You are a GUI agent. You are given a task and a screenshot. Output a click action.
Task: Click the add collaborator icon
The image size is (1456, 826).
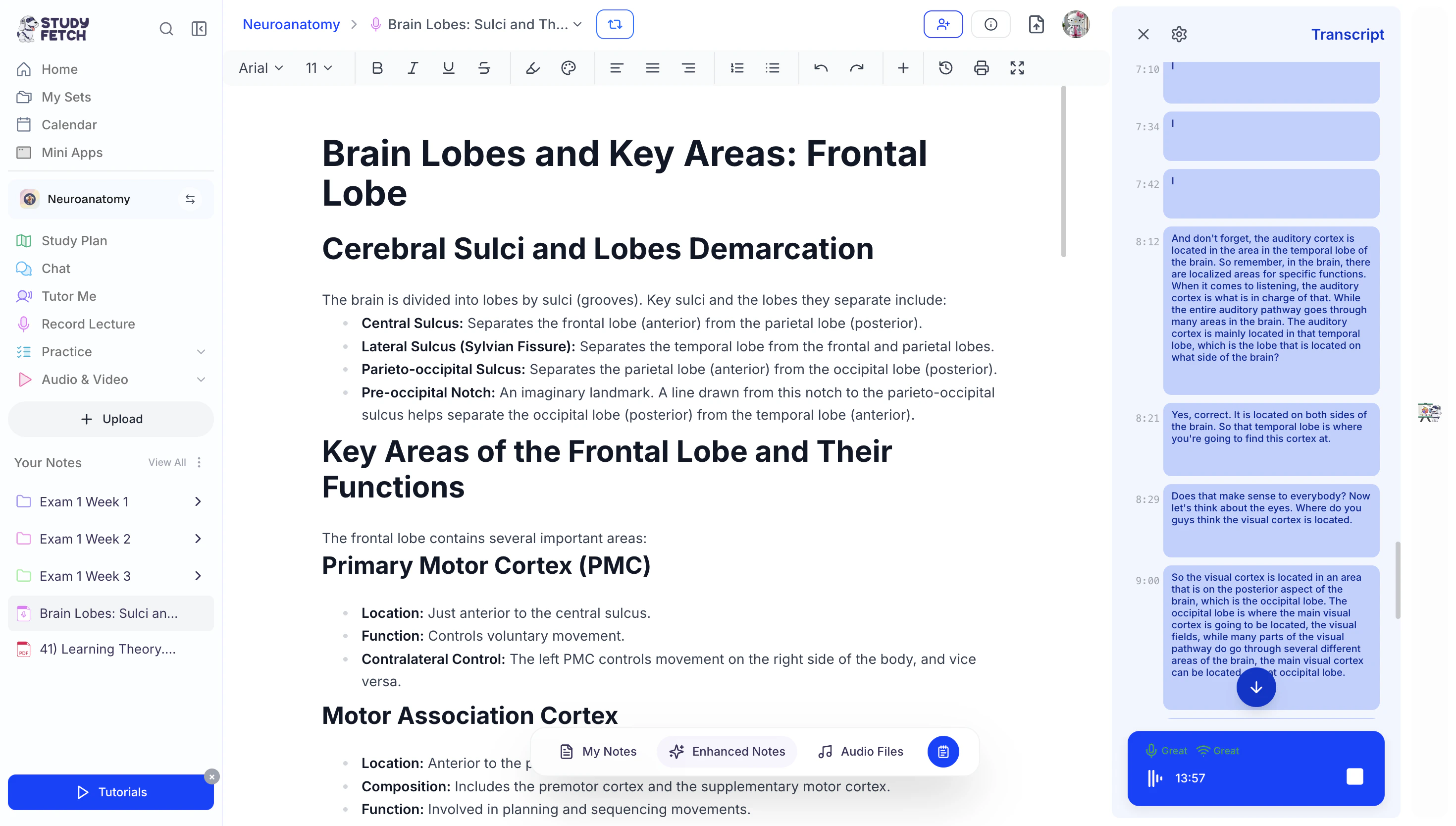tap(942, 24)
